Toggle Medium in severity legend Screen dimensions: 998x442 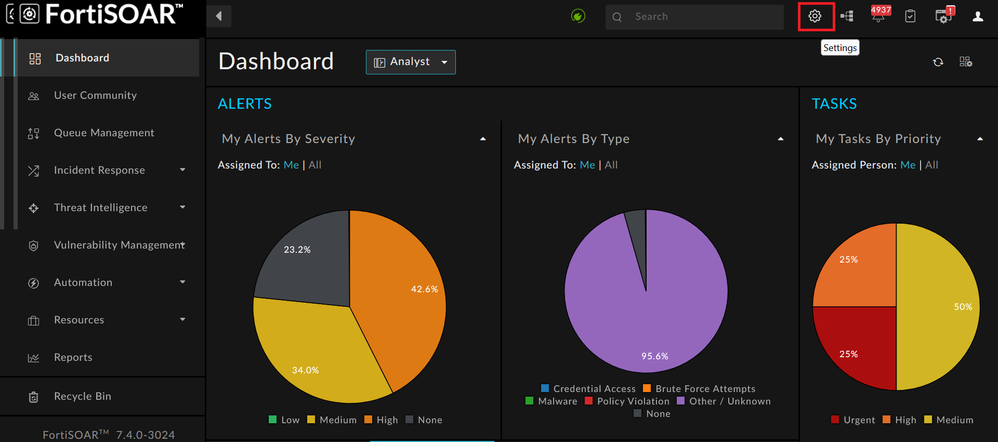point(332,420)
